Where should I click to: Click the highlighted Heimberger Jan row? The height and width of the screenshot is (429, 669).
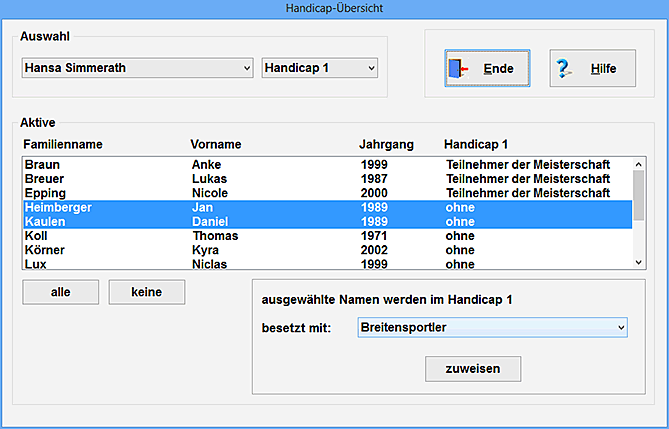(326, 207)
